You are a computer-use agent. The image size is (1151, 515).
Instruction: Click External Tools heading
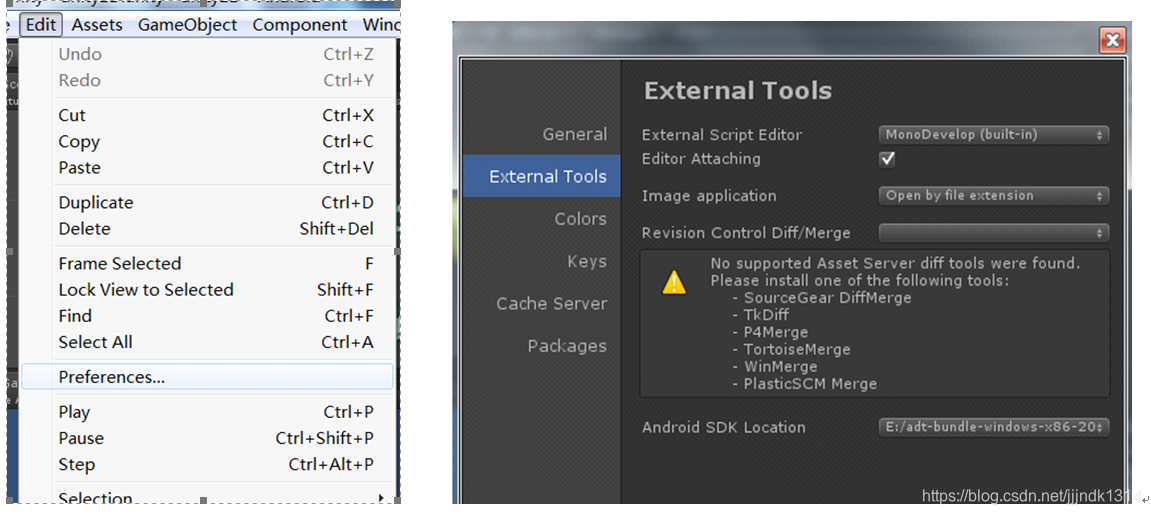point(738,91)
